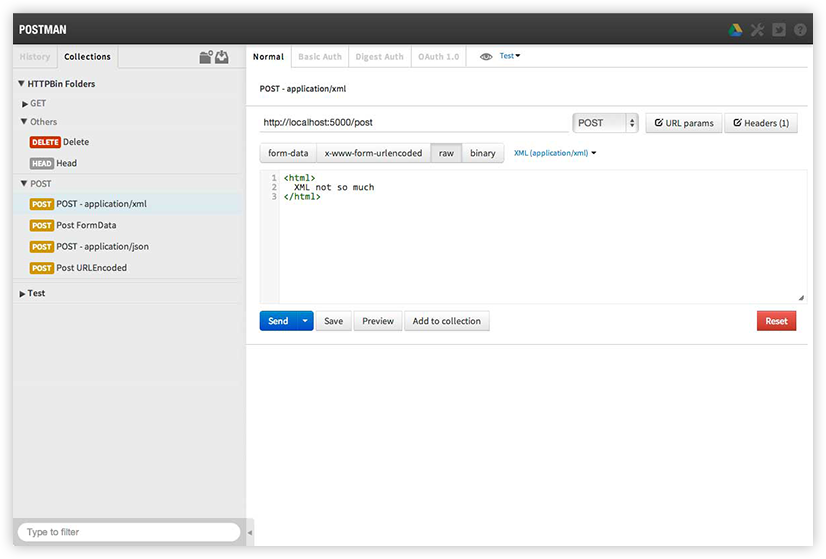This screenshot has width=826, height=559.
Task: Click the POSTMAN logo title
Action: pyautogui.click(x=43, y=30)
